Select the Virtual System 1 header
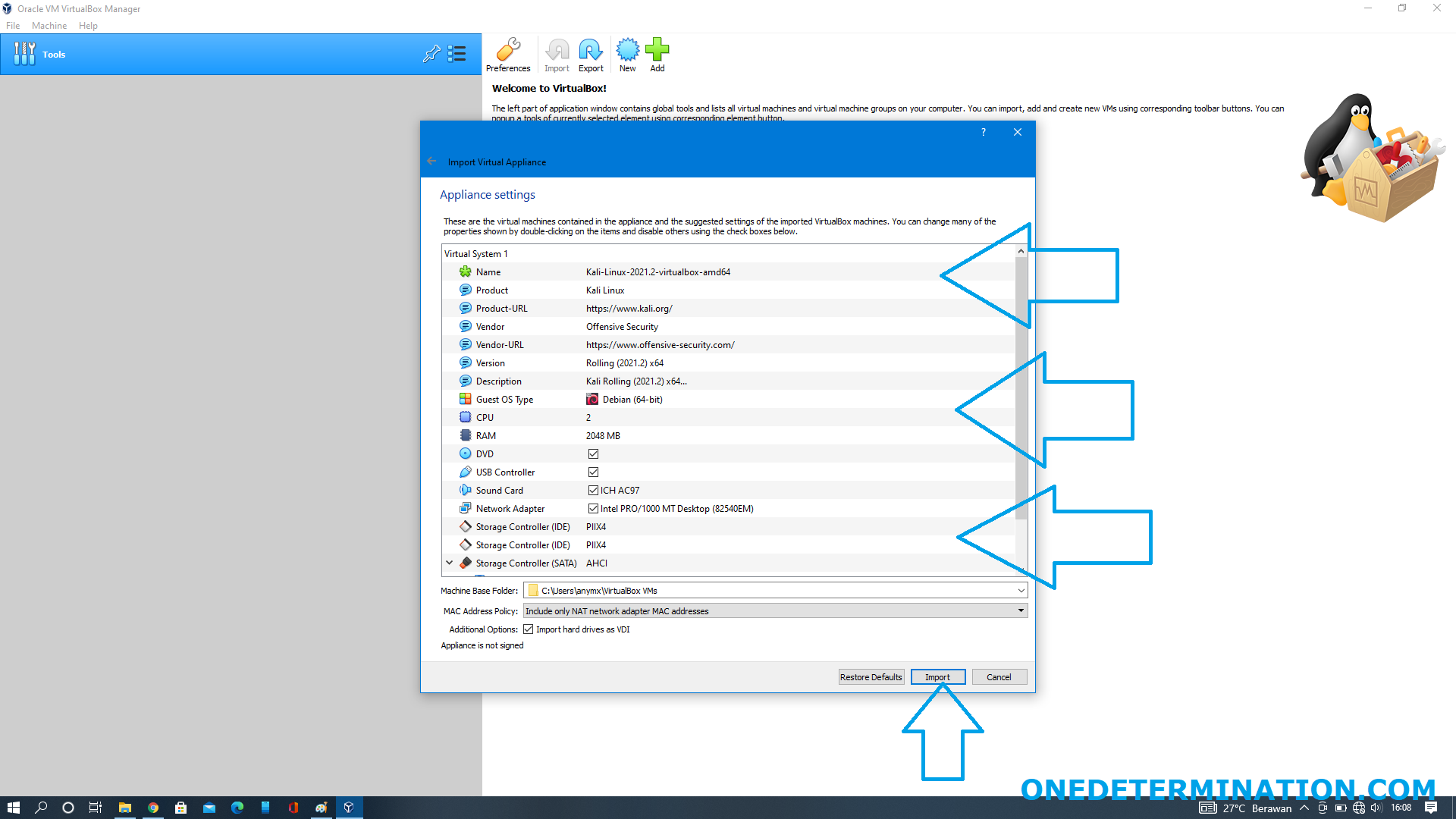The height and width of the screenshot is (819, 1456). 475,253
